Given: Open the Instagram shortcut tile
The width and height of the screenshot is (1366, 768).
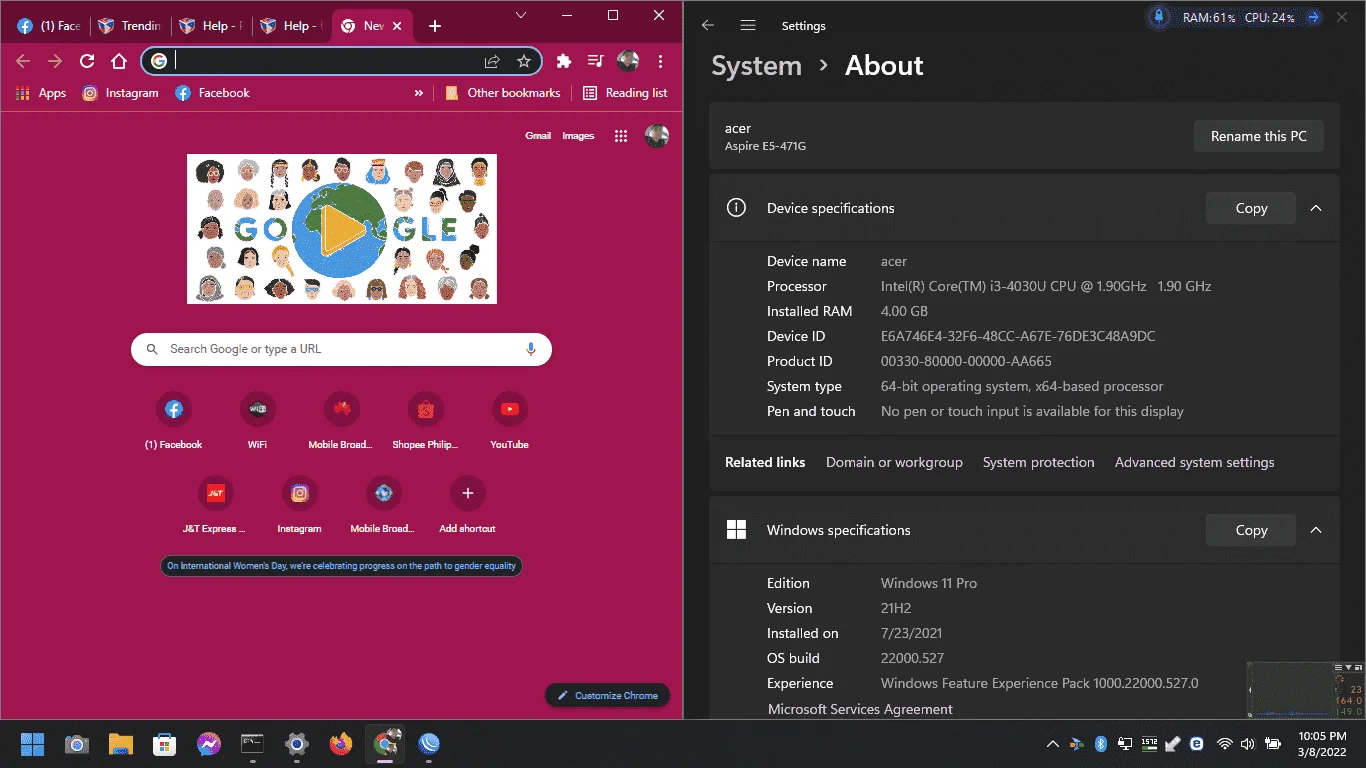Looking at the screenshot, I should pyautogui.click(x=300, y=504).
